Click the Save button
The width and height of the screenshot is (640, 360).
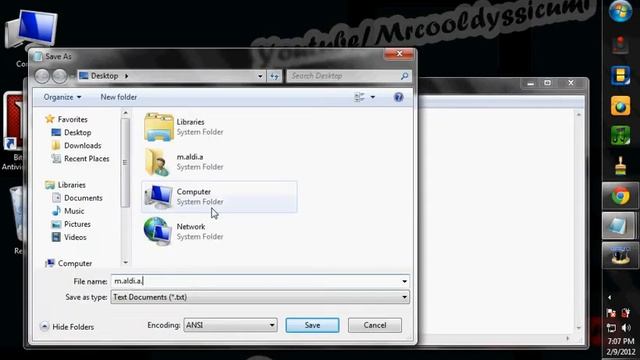[x=312, y=325]
